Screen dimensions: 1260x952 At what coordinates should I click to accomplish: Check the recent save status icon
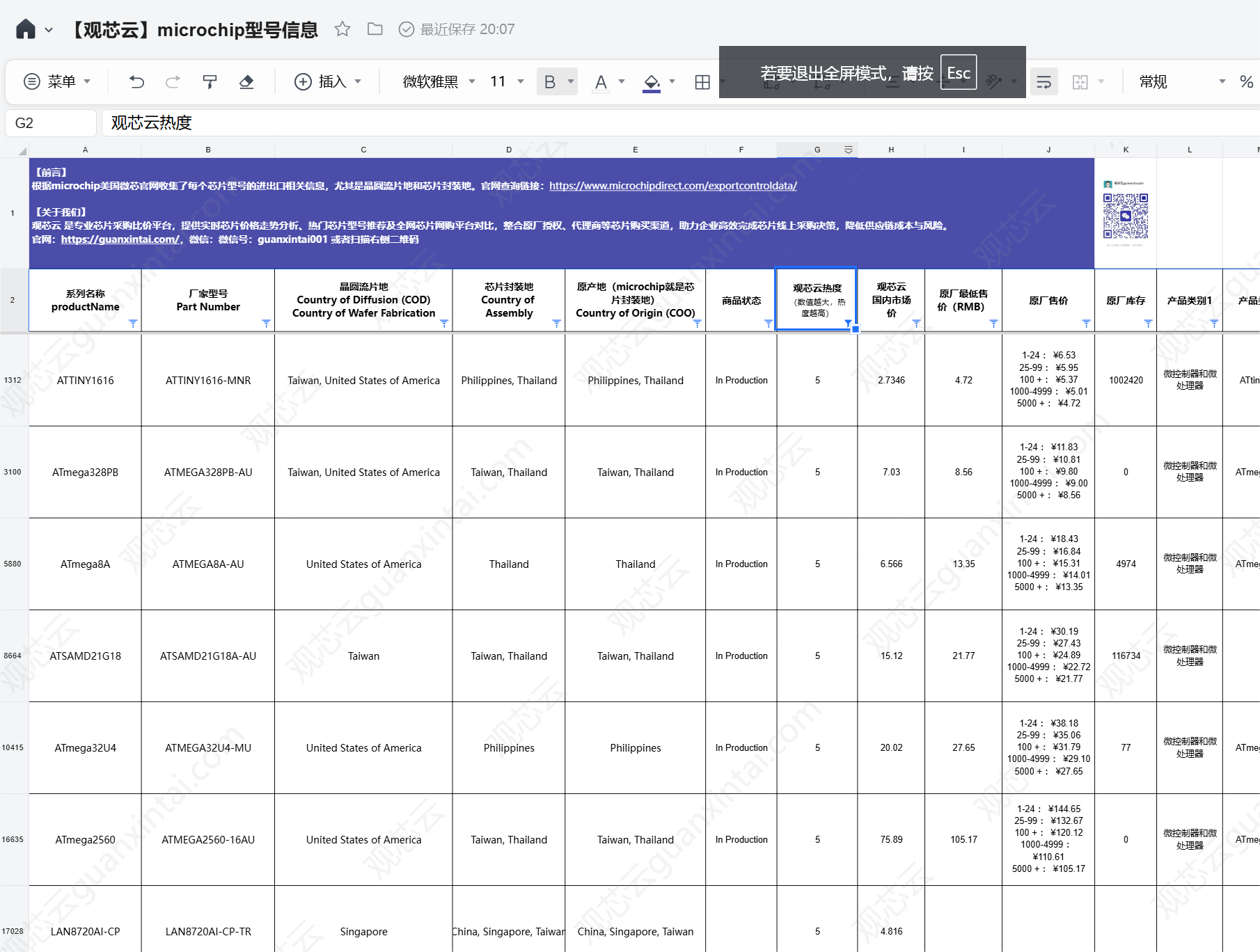pyautogui.click(x=407, y=29)
